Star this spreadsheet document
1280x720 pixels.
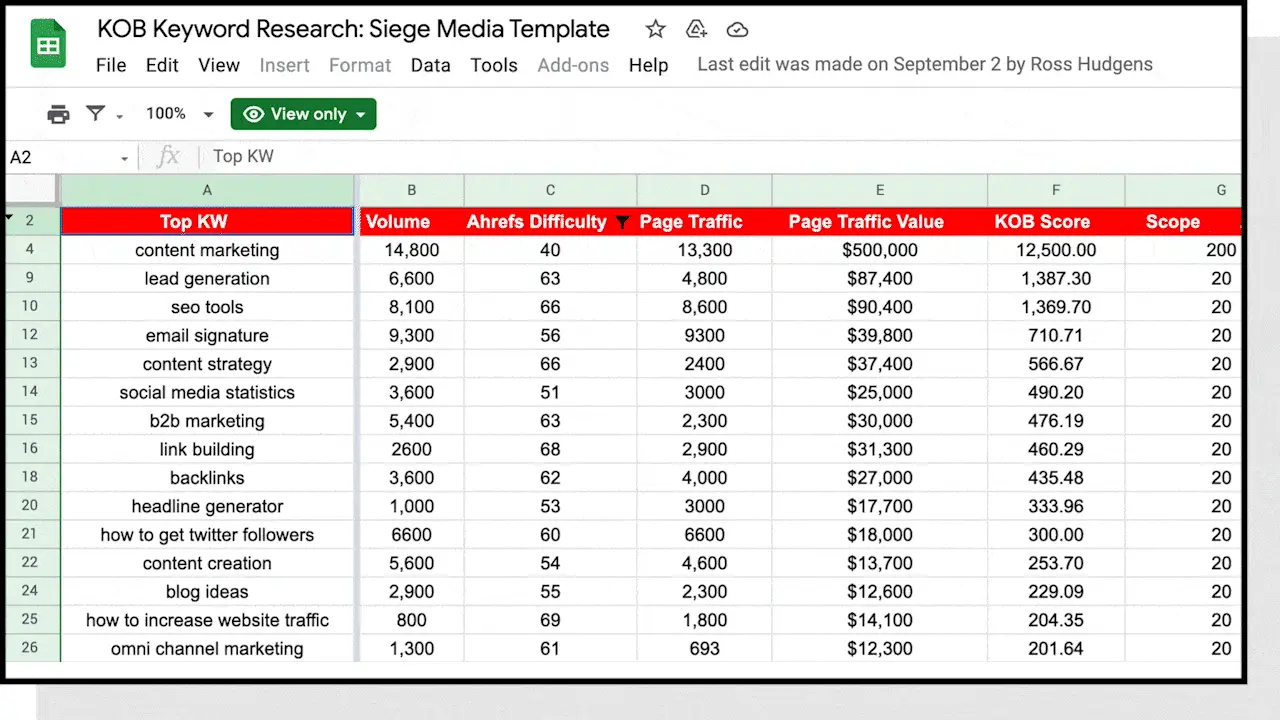pos(655,29)
